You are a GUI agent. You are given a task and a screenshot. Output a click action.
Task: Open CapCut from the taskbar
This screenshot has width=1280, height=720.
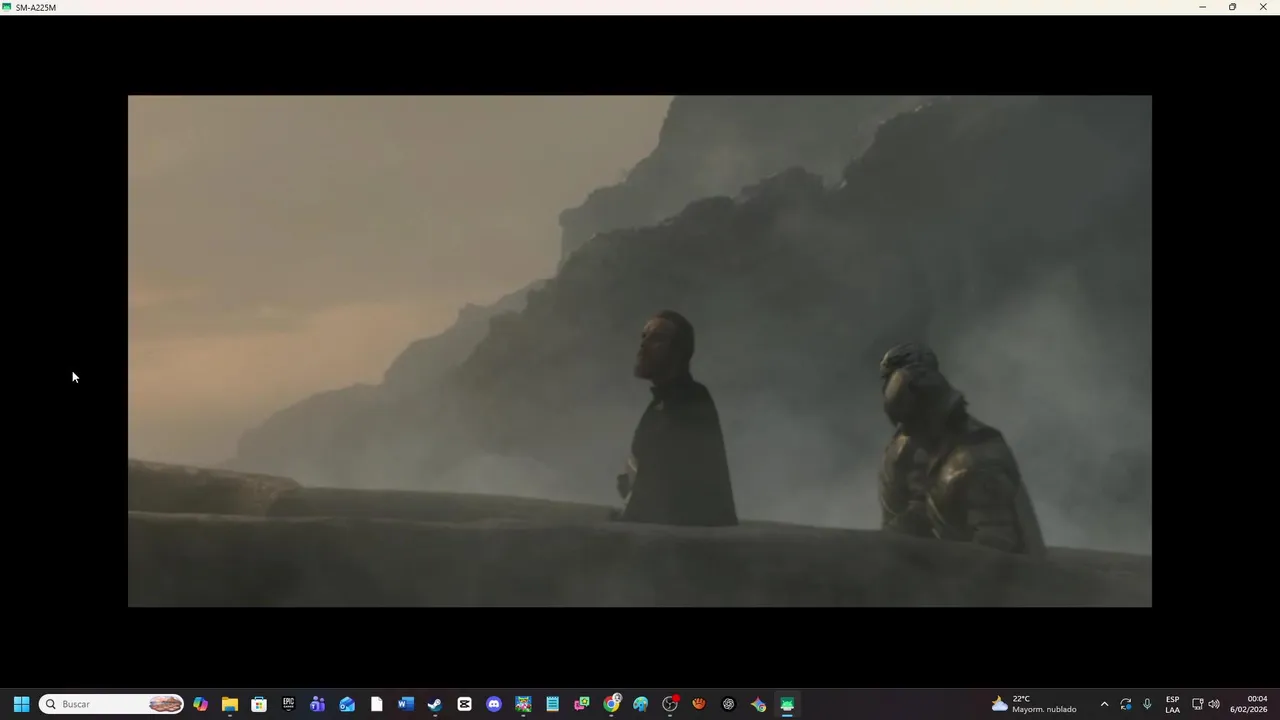[464, 704]
